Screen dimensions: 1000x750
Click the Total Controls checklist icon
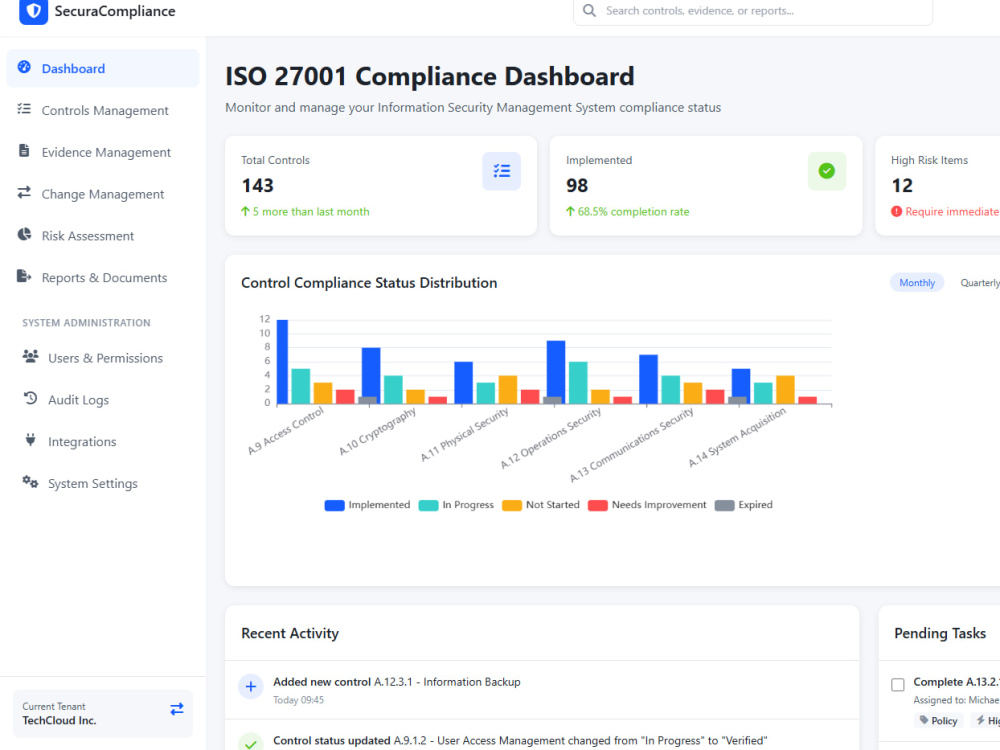(x=501, y=171)
